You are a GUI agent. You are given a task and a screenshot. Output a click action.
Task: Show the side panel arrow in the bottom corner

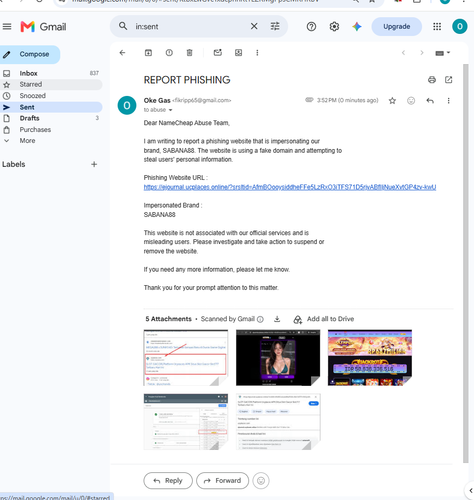(471, 491)
